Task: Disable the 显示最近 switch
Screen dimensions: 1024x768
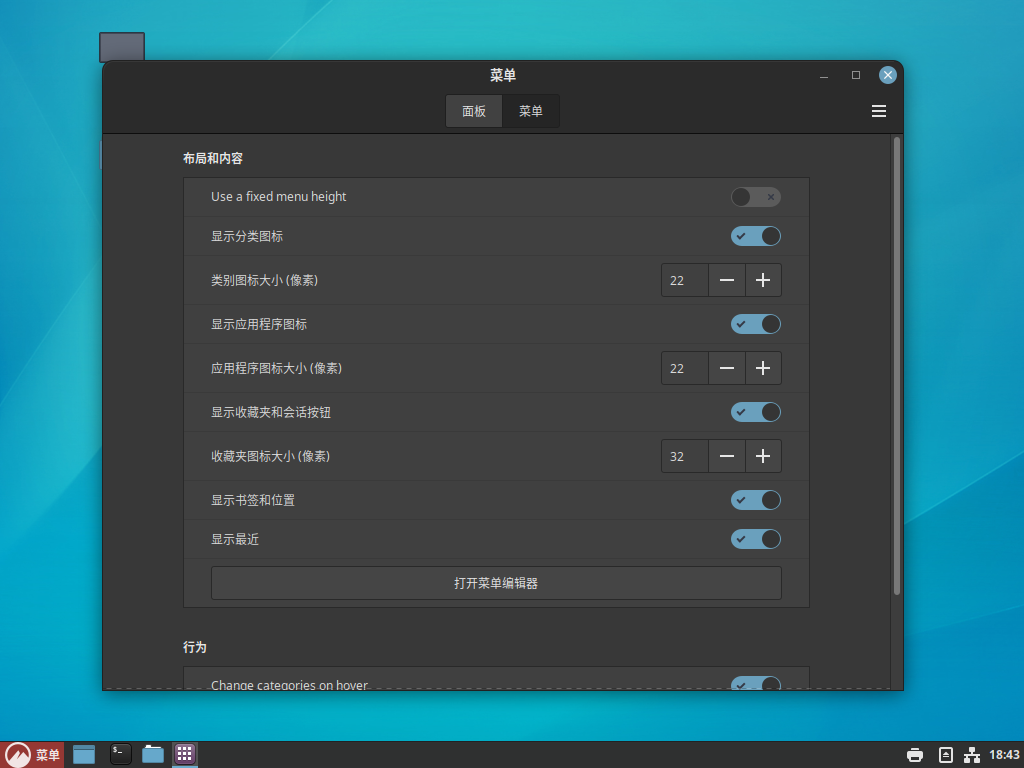Action: [x=755, y=539]
